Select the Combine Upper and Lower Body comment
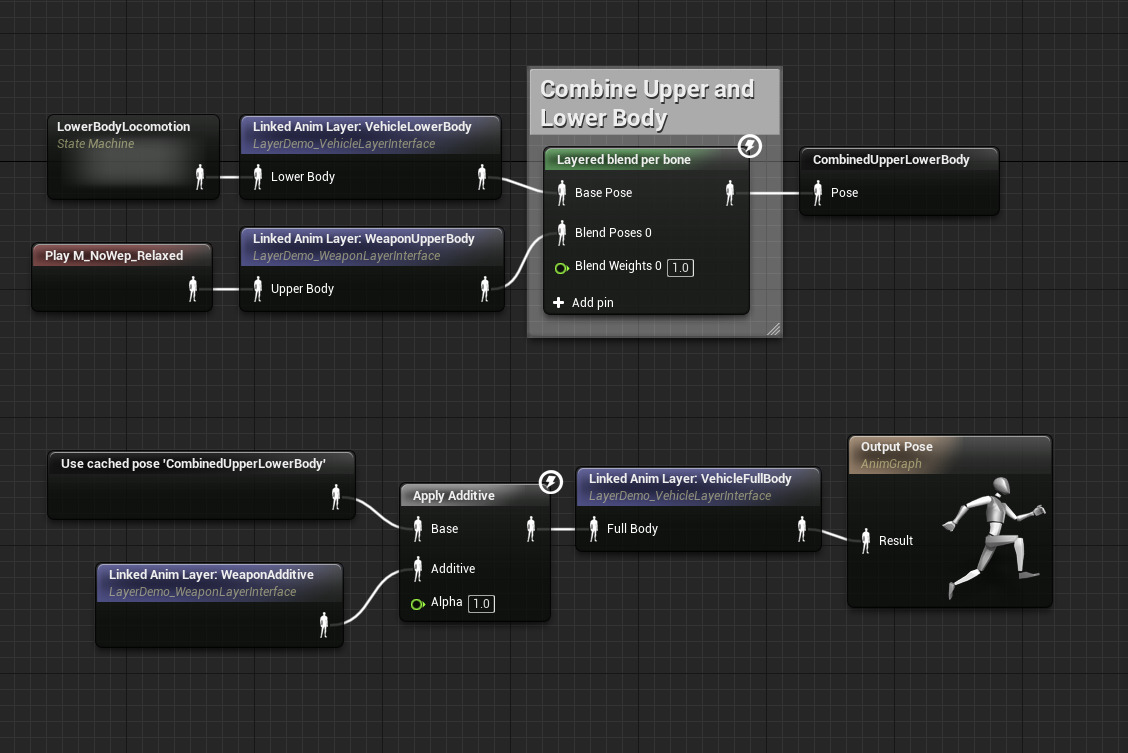Image resolution: width=1128 pixels, height=753 pixels. pyautogui.click(x=647, y=103)
